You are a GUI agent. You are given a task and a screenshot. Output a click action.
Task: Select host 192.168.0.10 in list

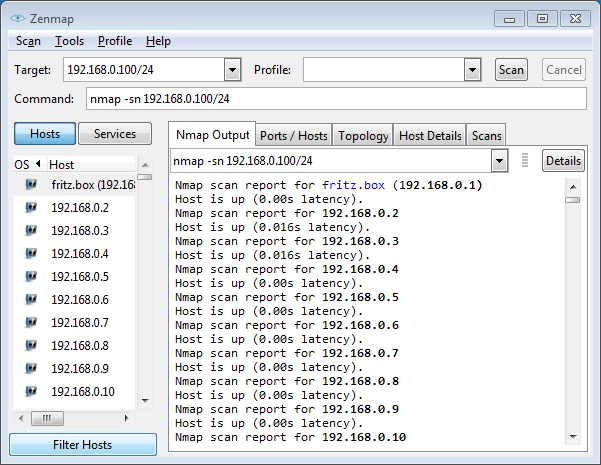pos(74,391)
